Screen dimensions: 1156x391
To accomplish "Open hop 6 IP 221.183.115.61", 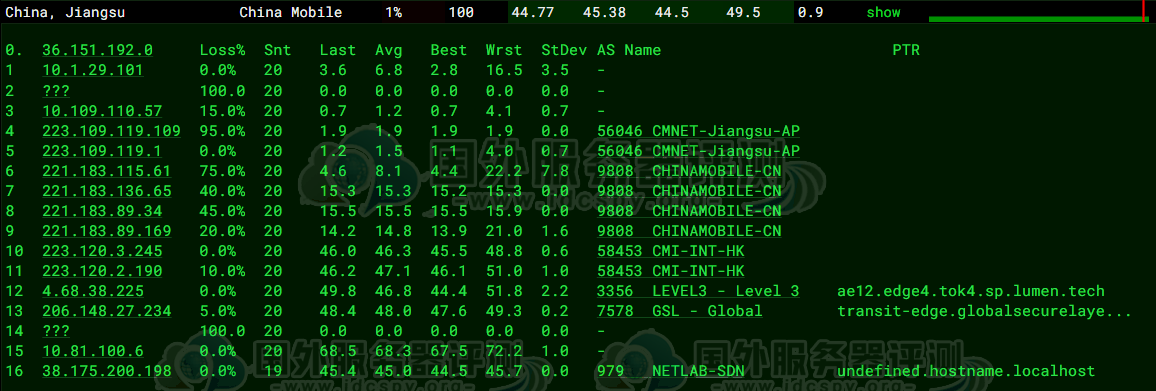I will coord(107,170).
